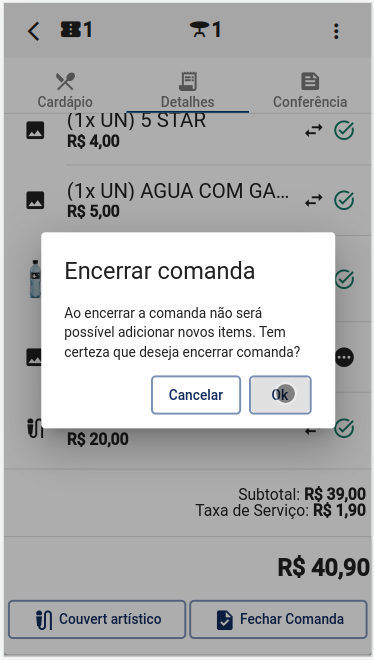Select the Detalhes tab
This screenshot has height=660, width=374.
[188, 90]
